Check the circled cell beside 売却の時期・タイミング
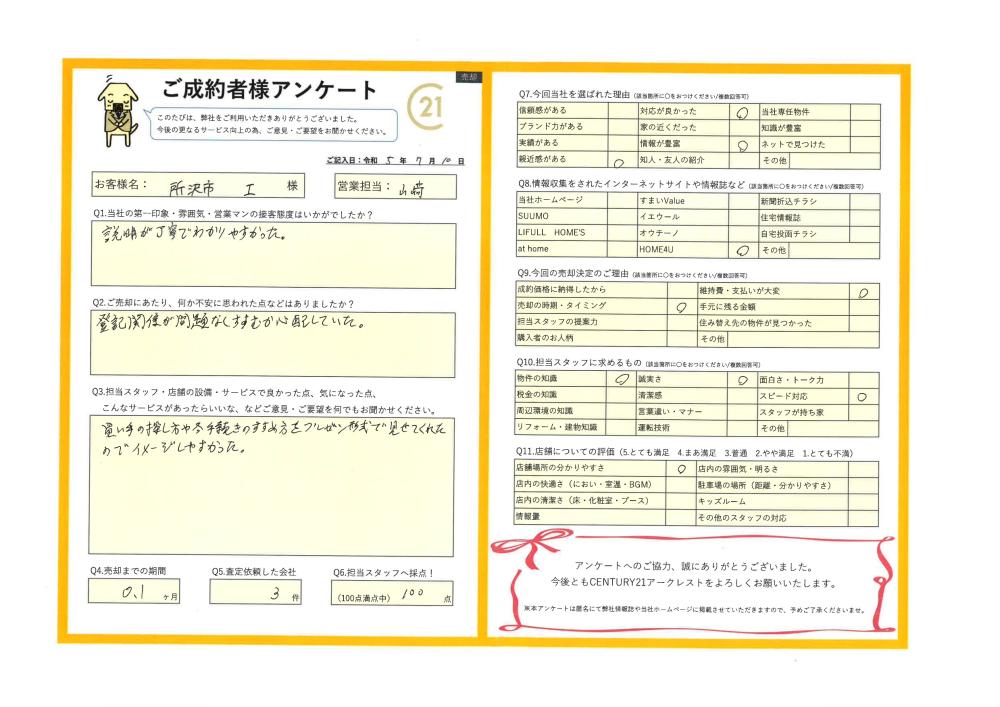The height and width of the screenshot is (707, 1000). pos(682,306)
